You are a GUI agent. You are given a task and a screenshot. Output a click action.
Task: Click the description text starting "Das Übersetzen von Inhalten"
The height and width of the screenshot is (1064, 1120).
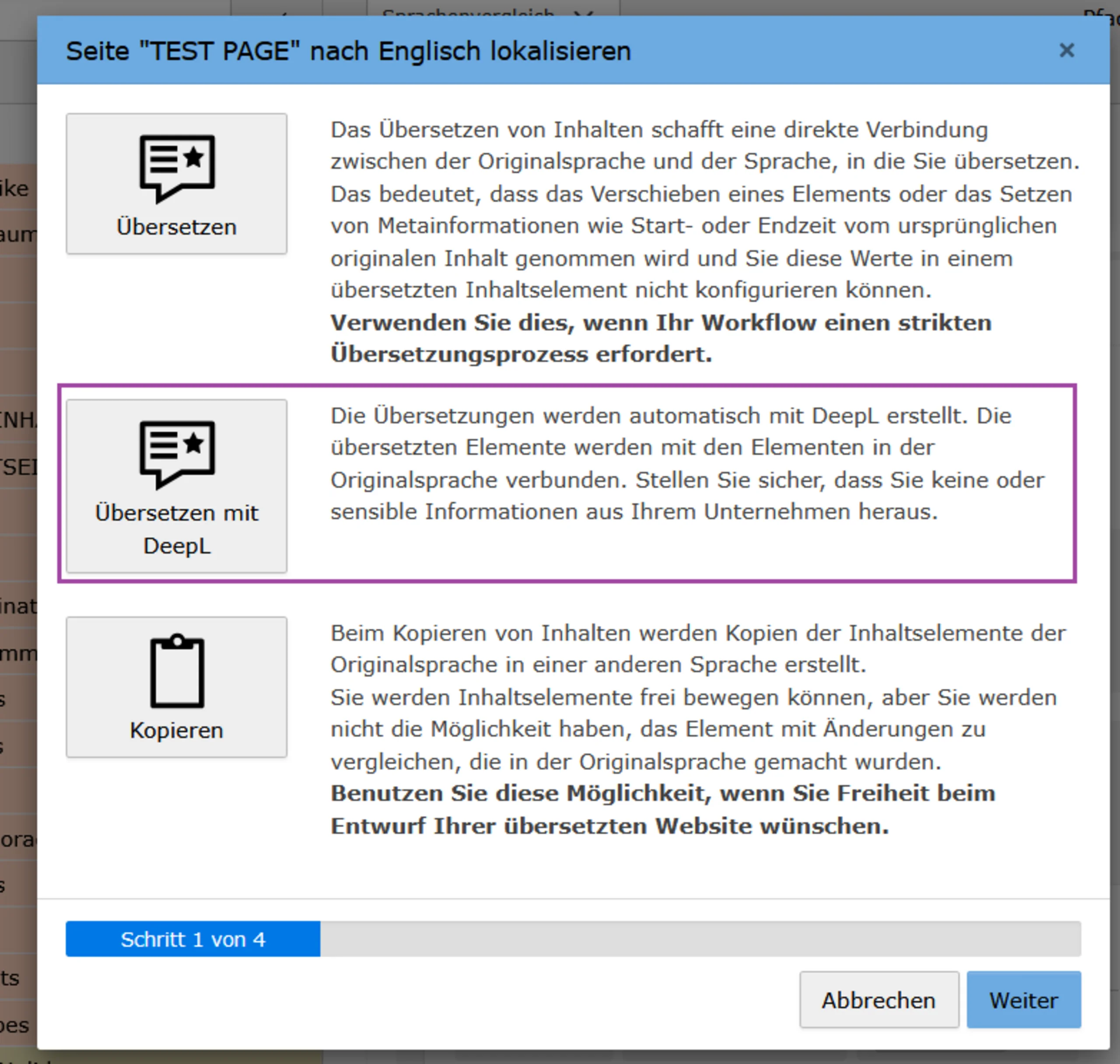[705, 210]
